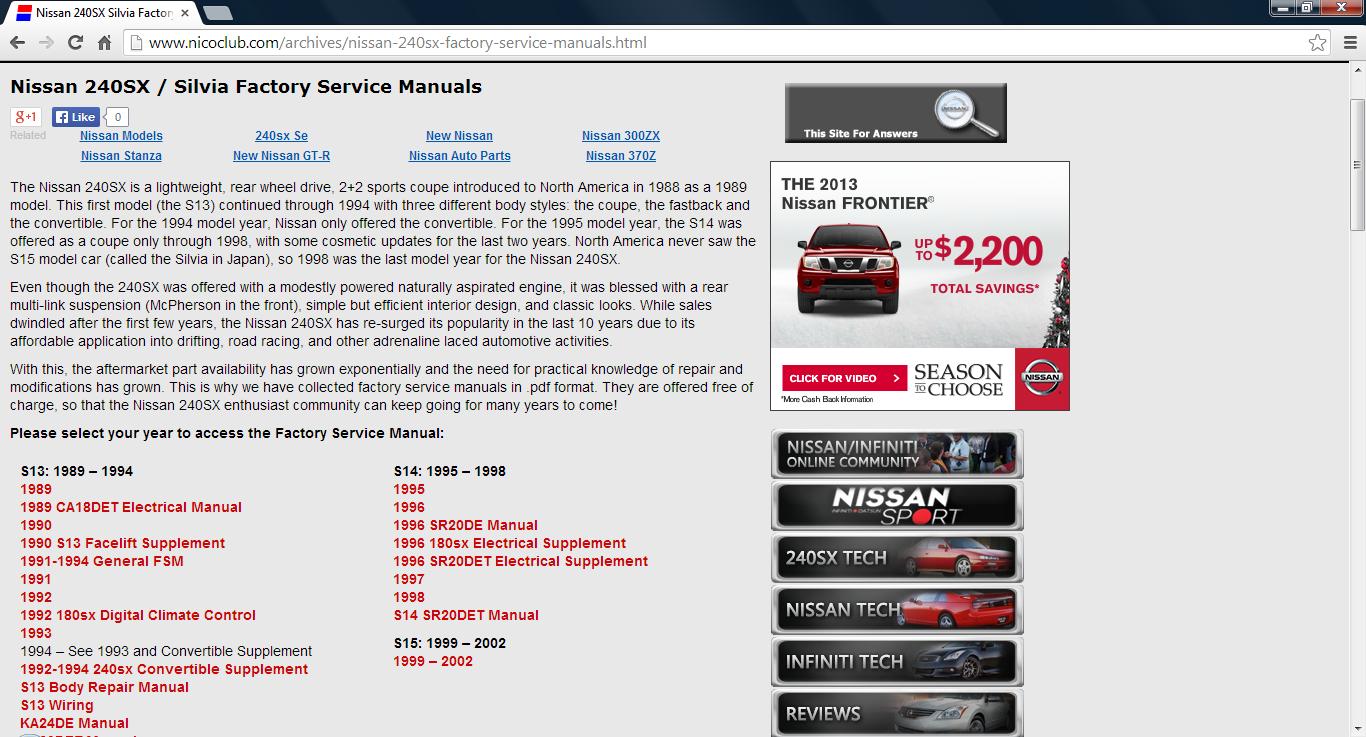Open the 1999 – 2002 S15 link
Viewport: 1366px width, 737px height.
pyautogui.click(x=433, y=661)
